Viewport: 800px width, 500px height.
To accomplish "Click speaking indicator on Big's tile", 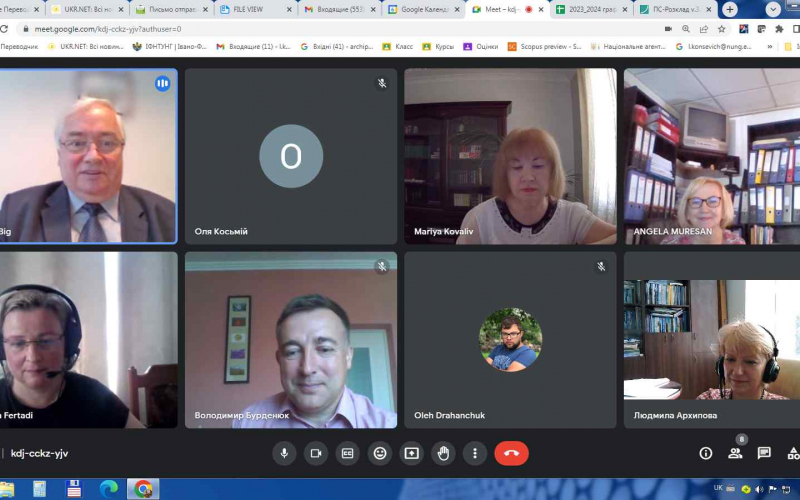I will [162, 83].
